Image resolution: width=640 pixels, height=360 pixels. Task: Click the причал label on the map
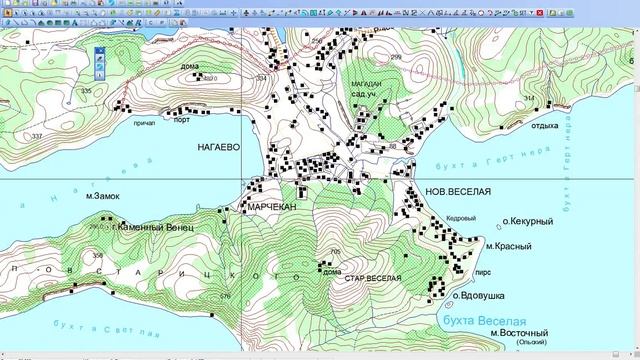(144, 123)
